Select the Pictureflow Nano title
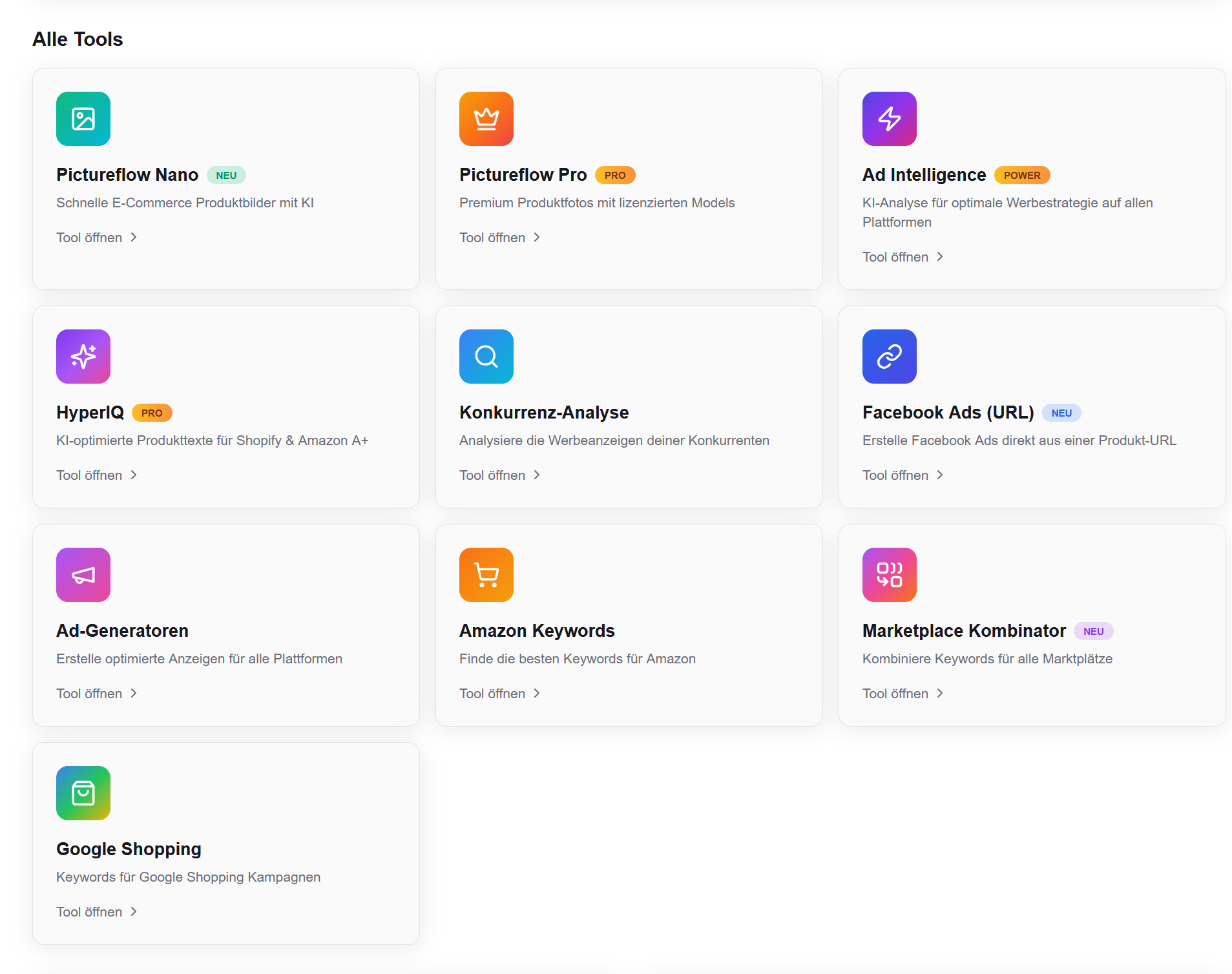Screen dimensions: 1232x974 point(127,175)
